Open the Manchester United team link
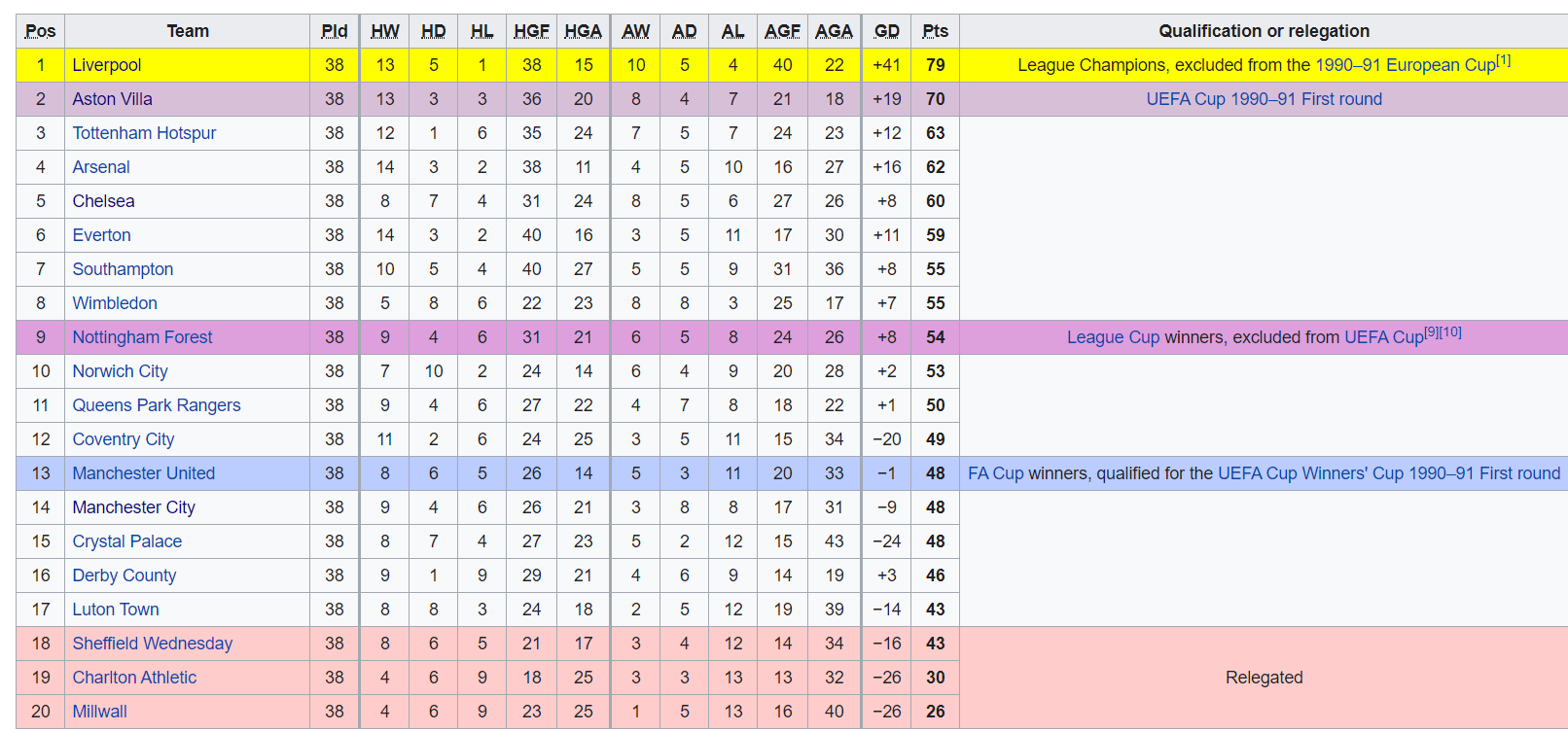Viewport: 1568px width, 732px height. pos(144,473)
